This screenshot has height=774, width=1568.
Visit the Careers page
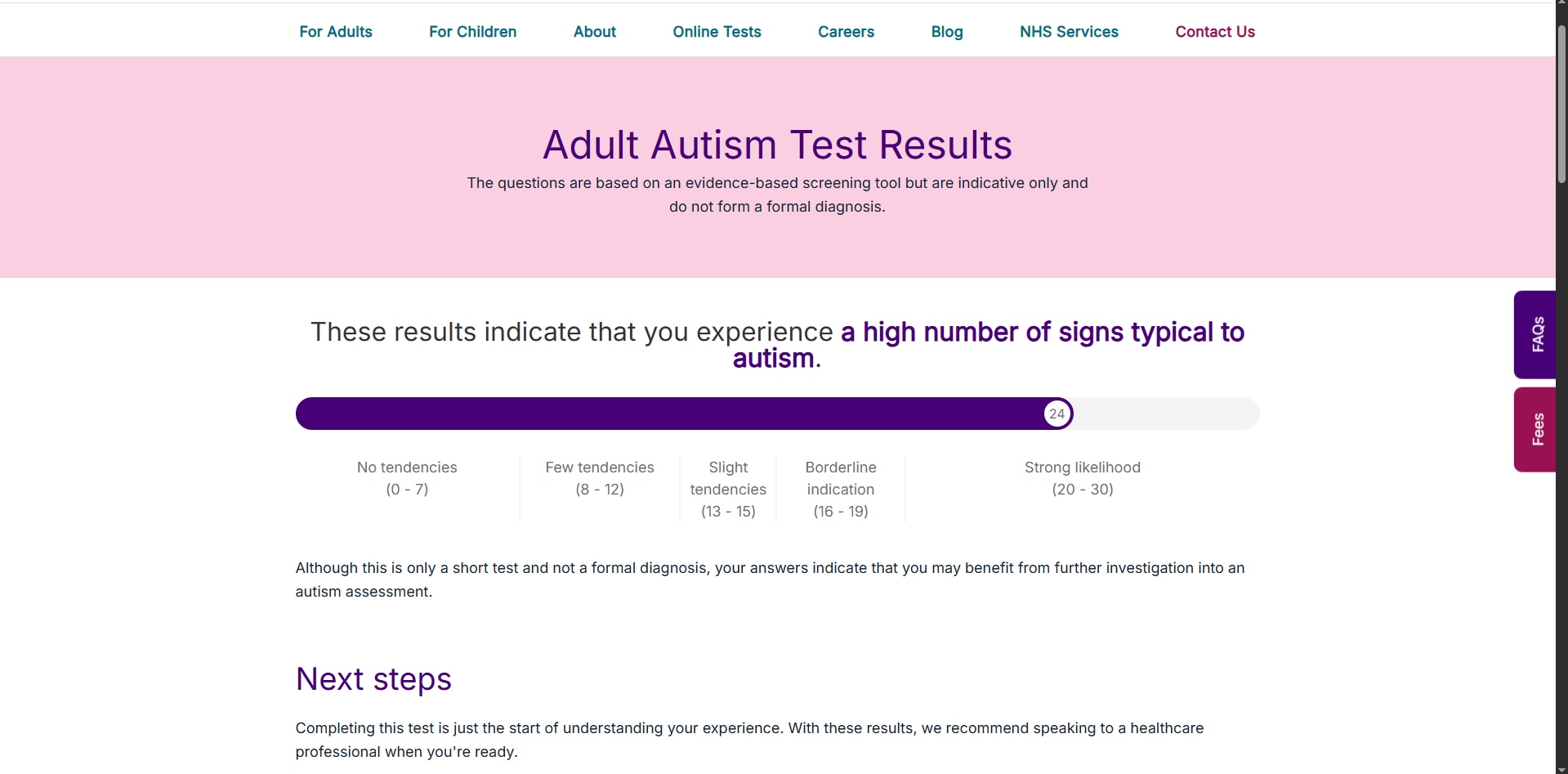tap(846, 32)
